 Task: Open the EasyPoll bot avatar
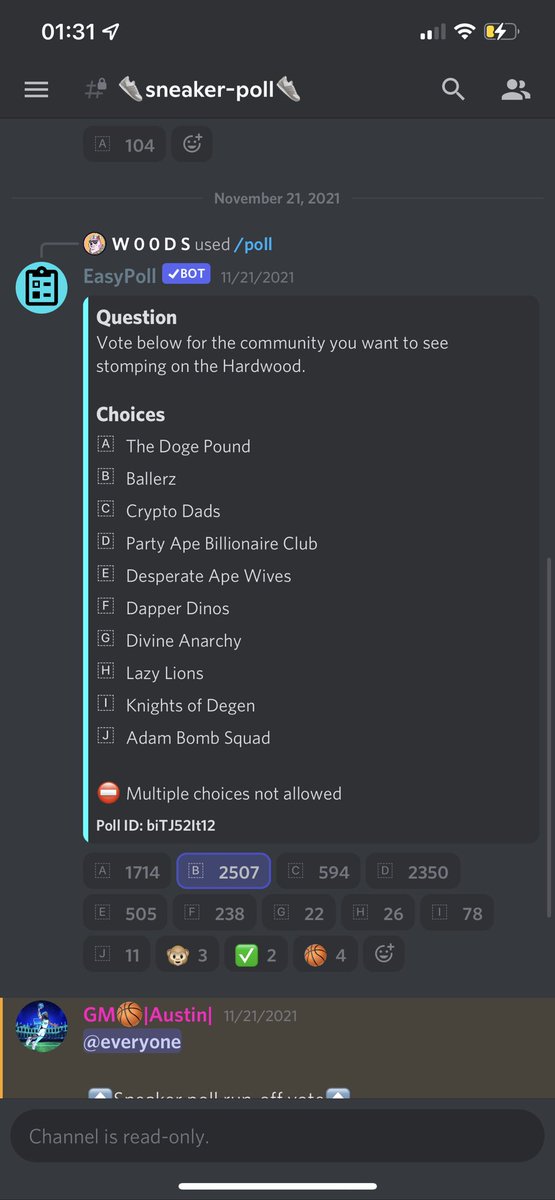41,286
